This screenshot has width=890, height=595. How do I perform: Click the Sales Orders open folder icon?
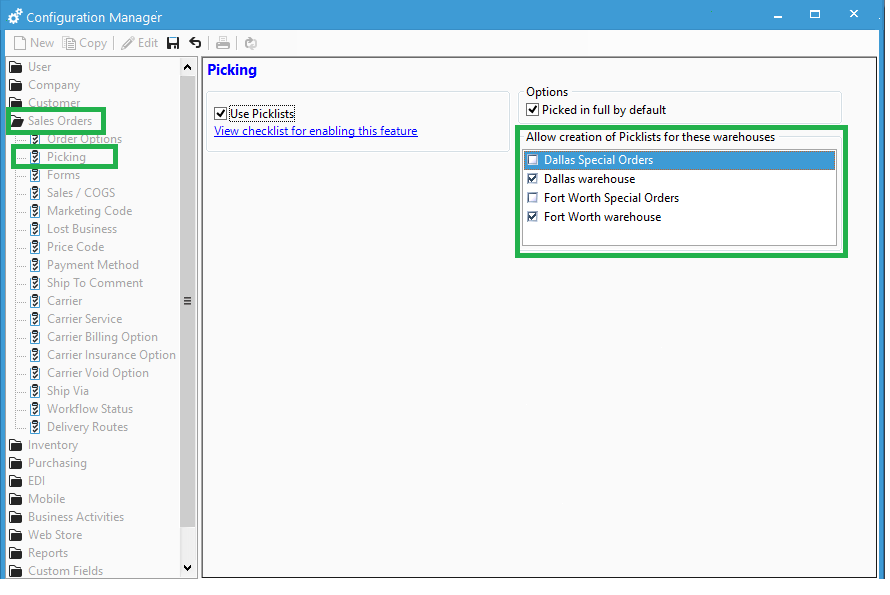pyautogui.click(x=17, y=121)
